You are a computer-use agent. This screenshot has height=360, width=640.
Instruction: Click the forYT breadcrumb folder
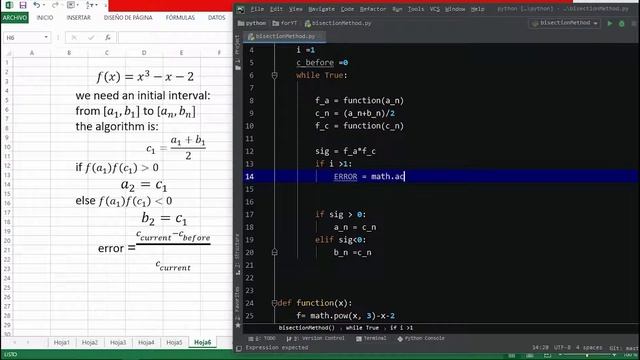[284, 23]
